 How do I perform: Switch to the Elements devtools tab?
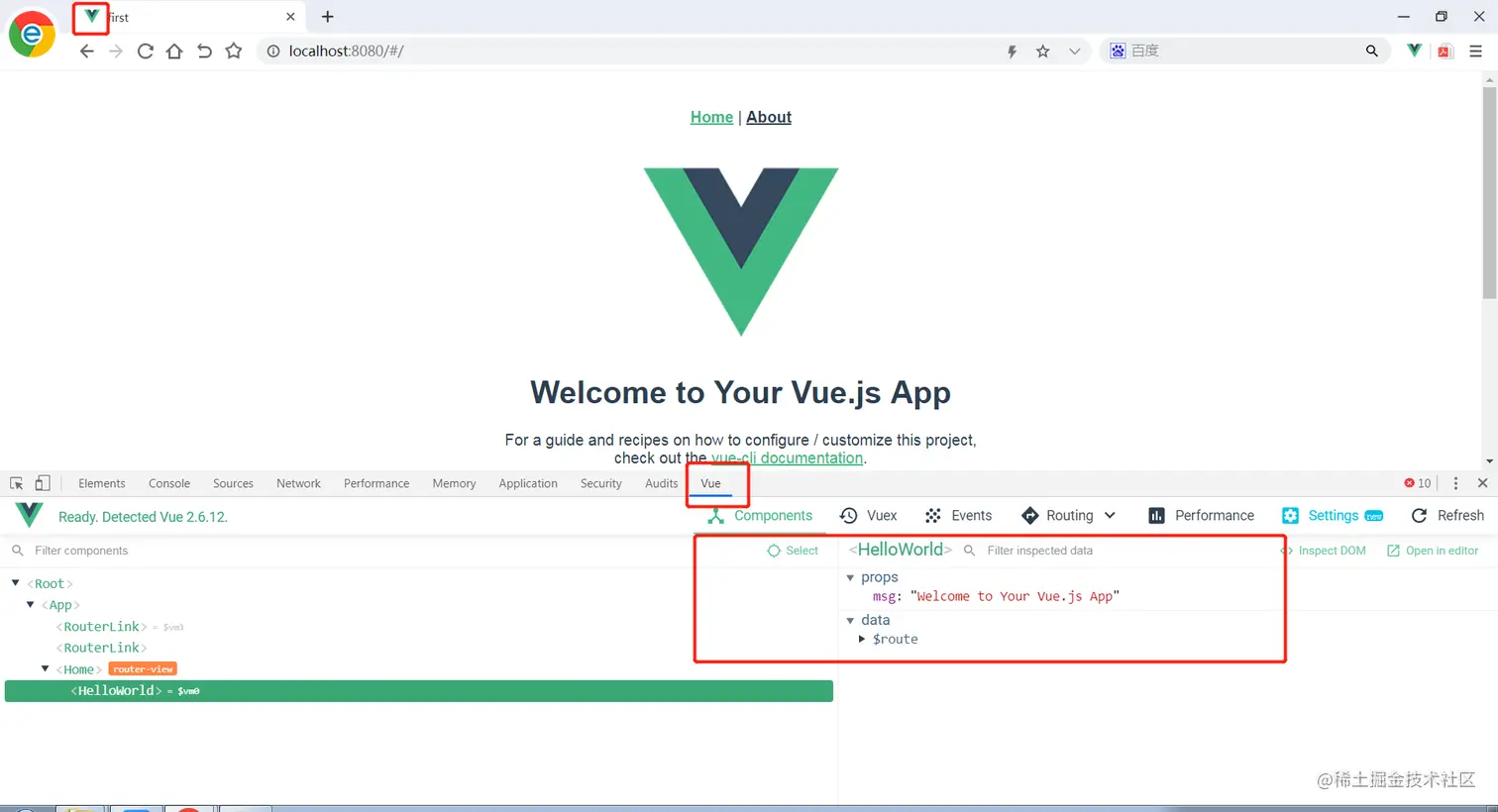102,483
